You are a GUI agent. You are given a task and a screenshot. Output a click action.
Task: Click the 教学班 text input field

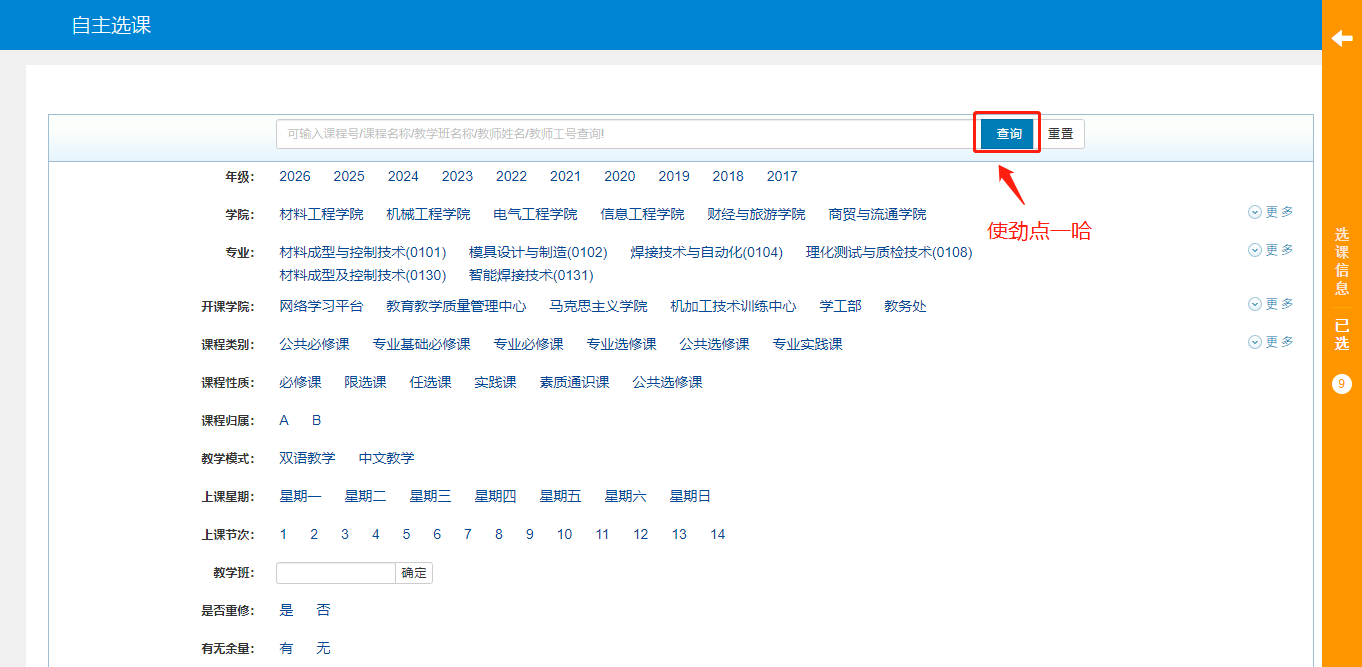[x=336, y=573]
